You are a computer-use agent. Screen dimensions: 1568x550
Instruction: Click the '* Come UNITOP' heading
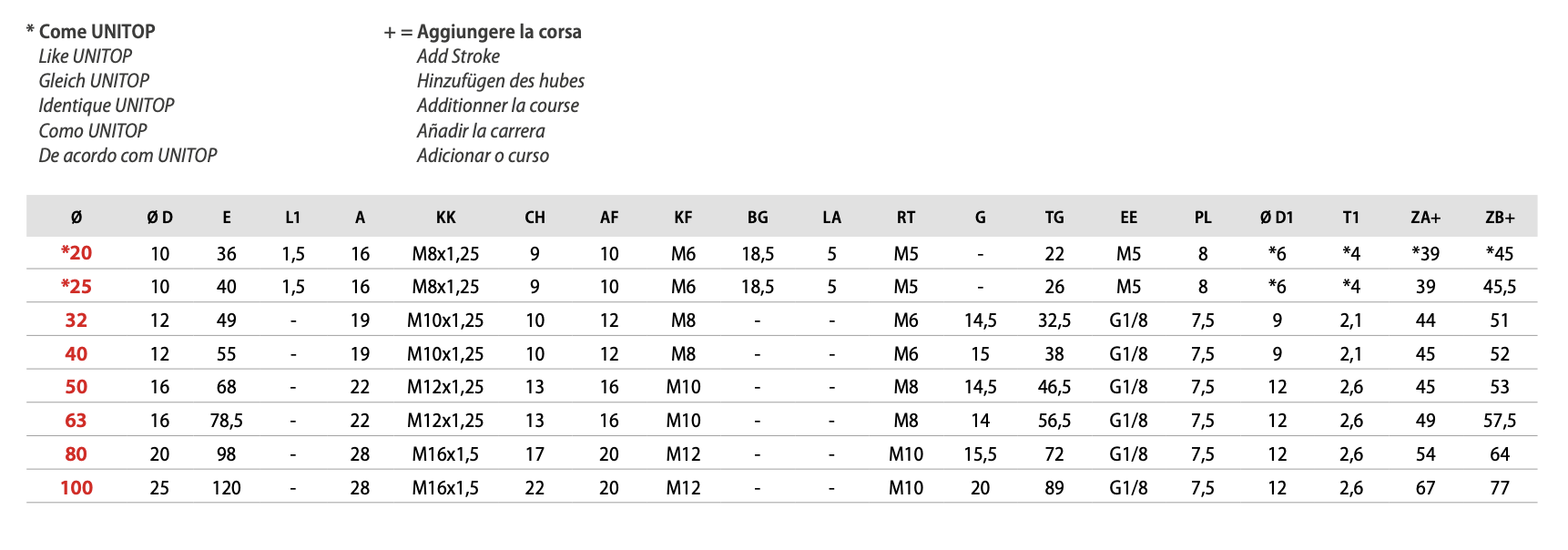point(91,32)
